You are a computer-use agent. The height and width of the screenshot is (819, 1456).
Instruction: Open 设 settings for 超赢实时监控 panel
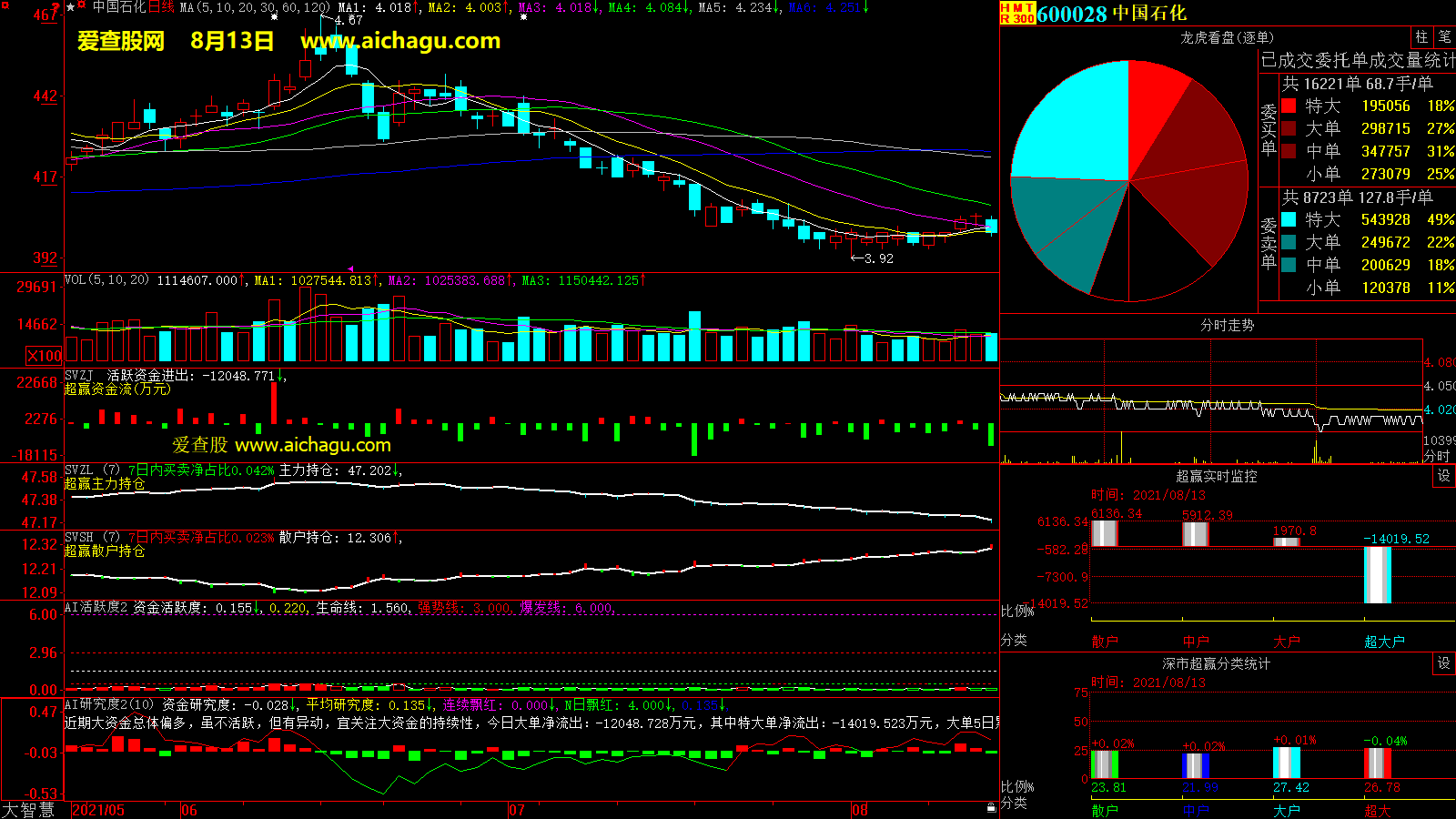[x=1444, y=476]
